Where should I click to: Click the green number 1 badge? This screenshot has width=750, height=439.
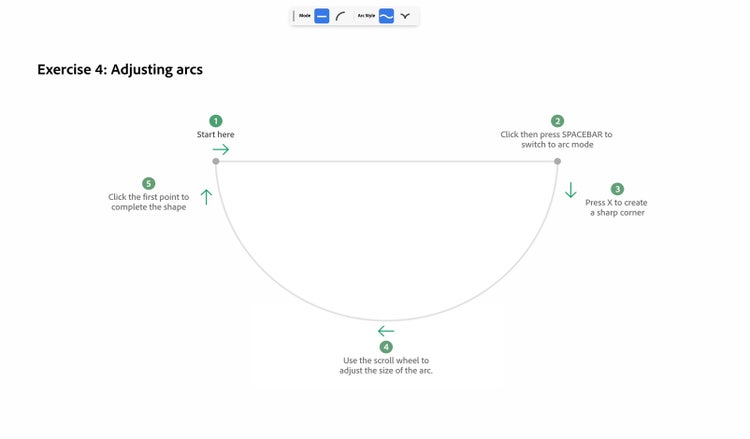tap(216, 121)
